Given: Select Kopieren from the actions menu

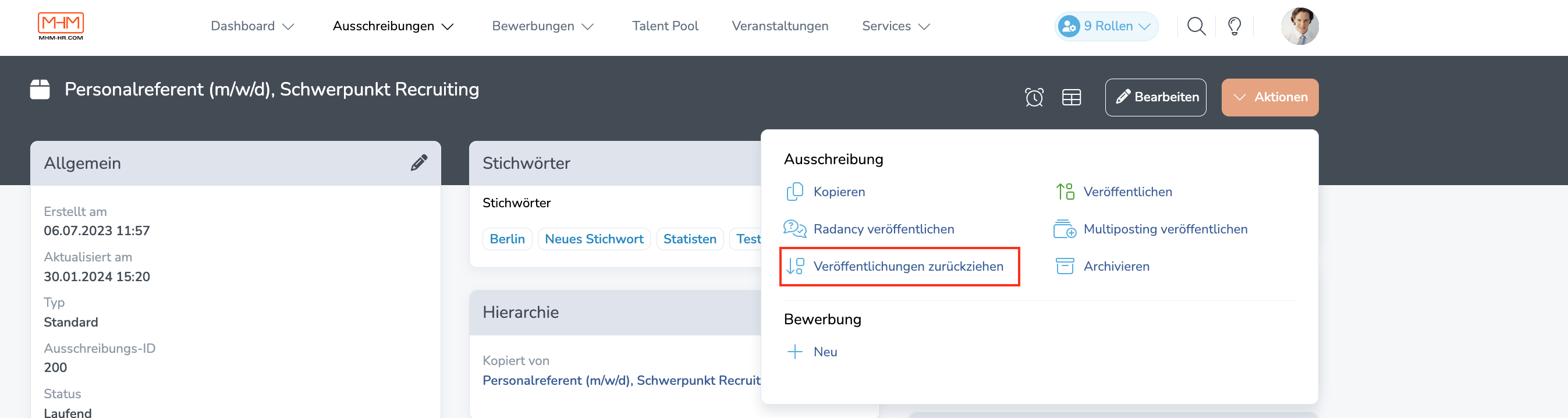Looking at the screenshot, I should (x=839, y=192).
